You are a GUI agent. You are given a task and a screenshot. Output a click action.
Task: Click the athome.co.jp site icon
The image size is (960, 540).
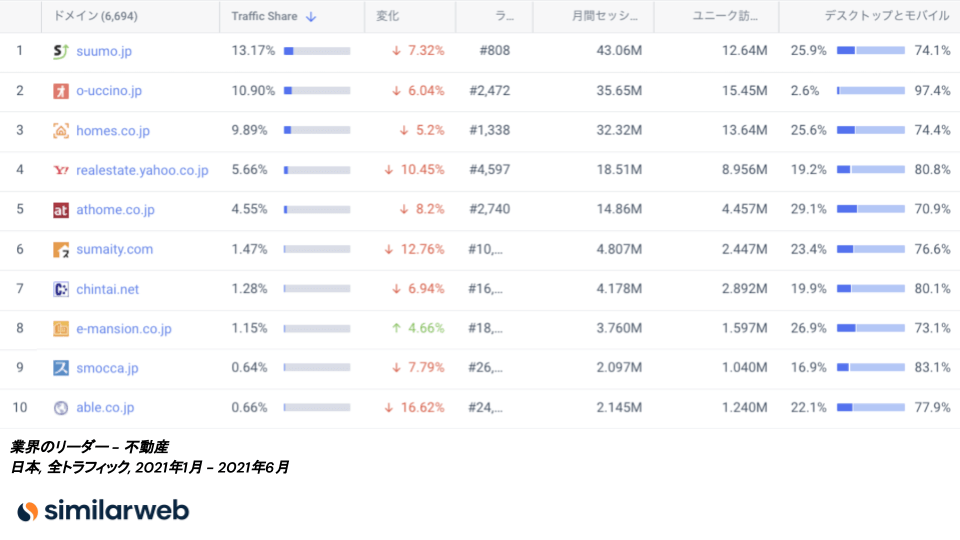(x=60, y=210)
